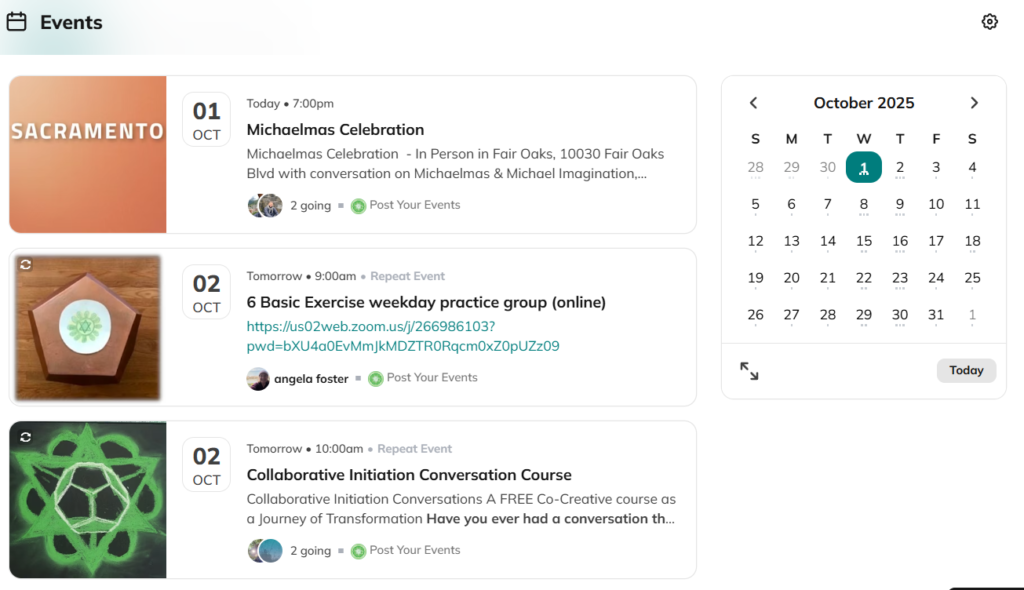
Task: Open the Zoom meeting link for the practice group
Action: 403,336
